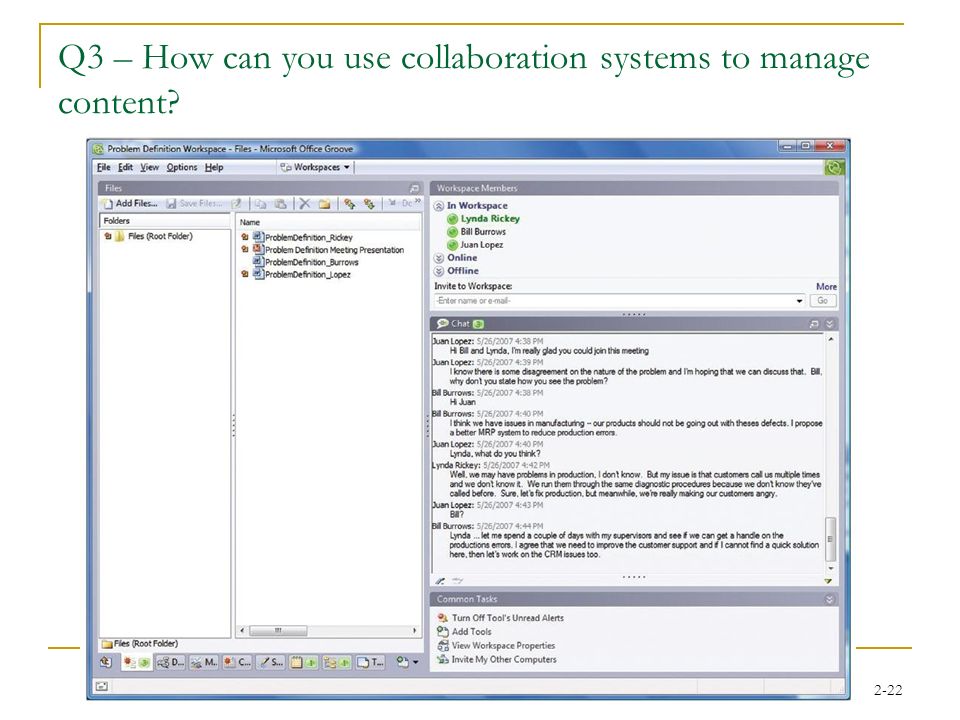Viewport: 960px width, 720px height.
Task: Select the active Files tool tab
Action: [137, 662]
